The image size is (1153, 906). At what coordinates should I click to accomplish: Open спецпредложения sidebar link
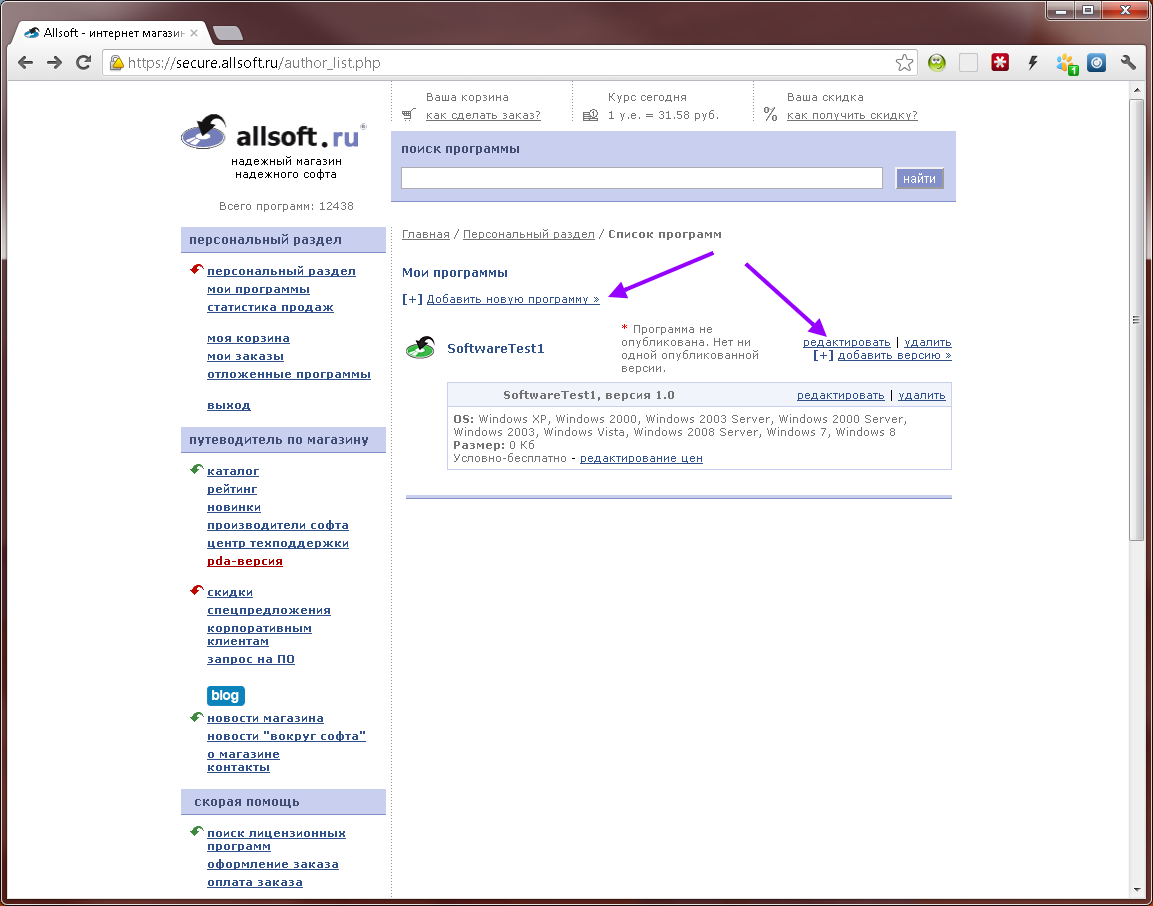268,610
